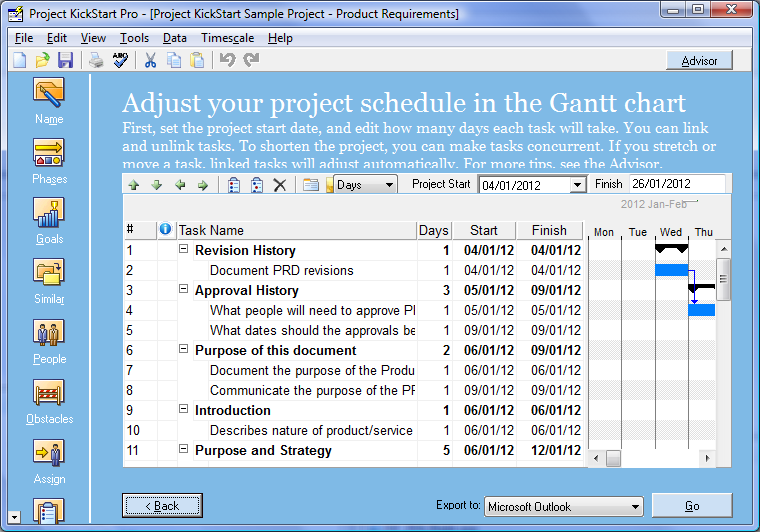Collapse the Purpose and Strategy group

(x=184, y=449)
